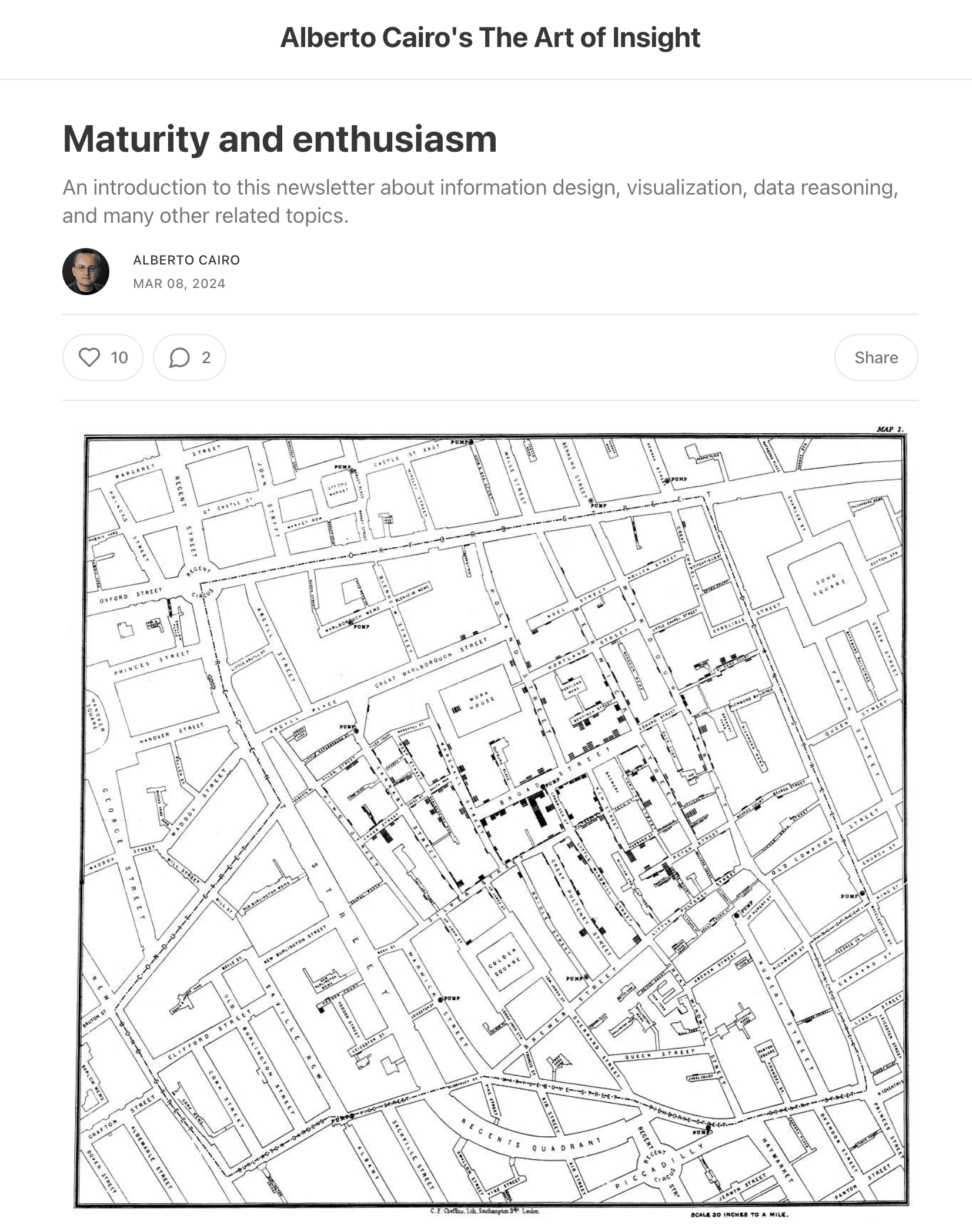Click the like count showing 10
The height and width of the screenshot is (1232, 972).
[119, 357]
